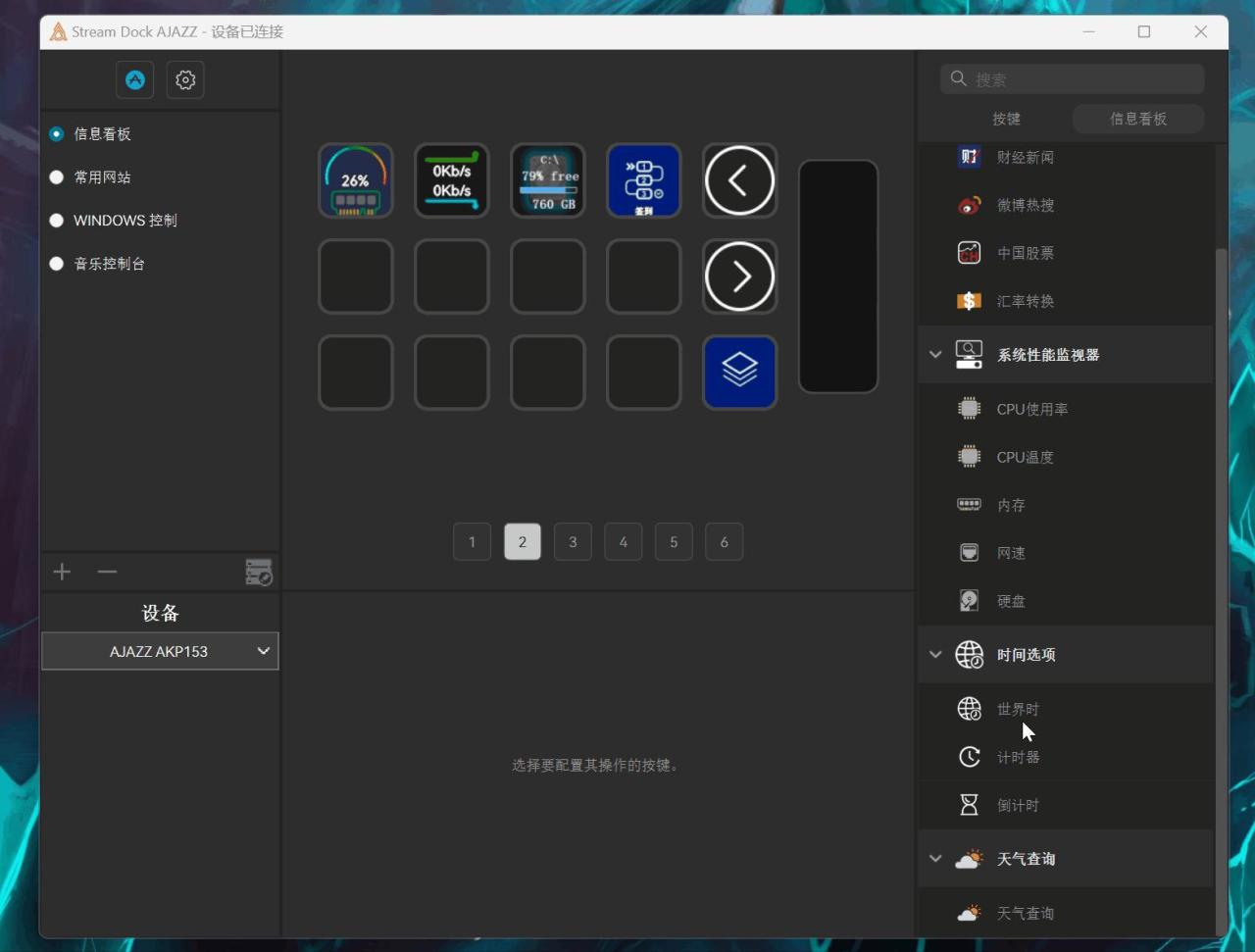Go to page 6
Screen dimensions: 1255x952
(725, 542)
